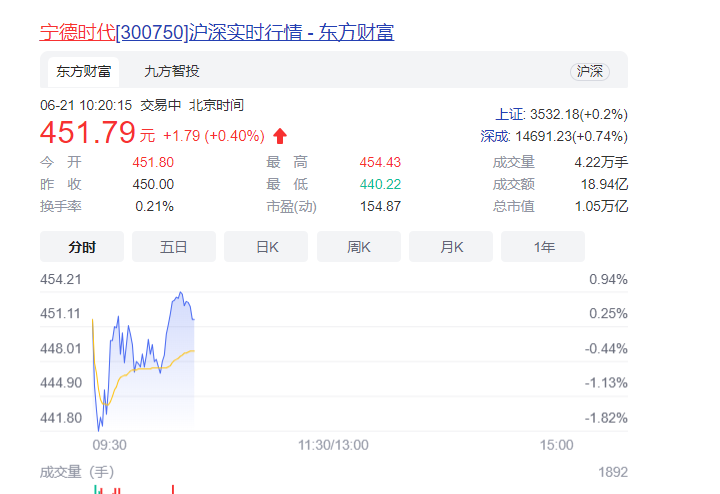Screen dimensions: 720x494
Task: Click the 最低 value 440.22
Action: click(380, 184)
